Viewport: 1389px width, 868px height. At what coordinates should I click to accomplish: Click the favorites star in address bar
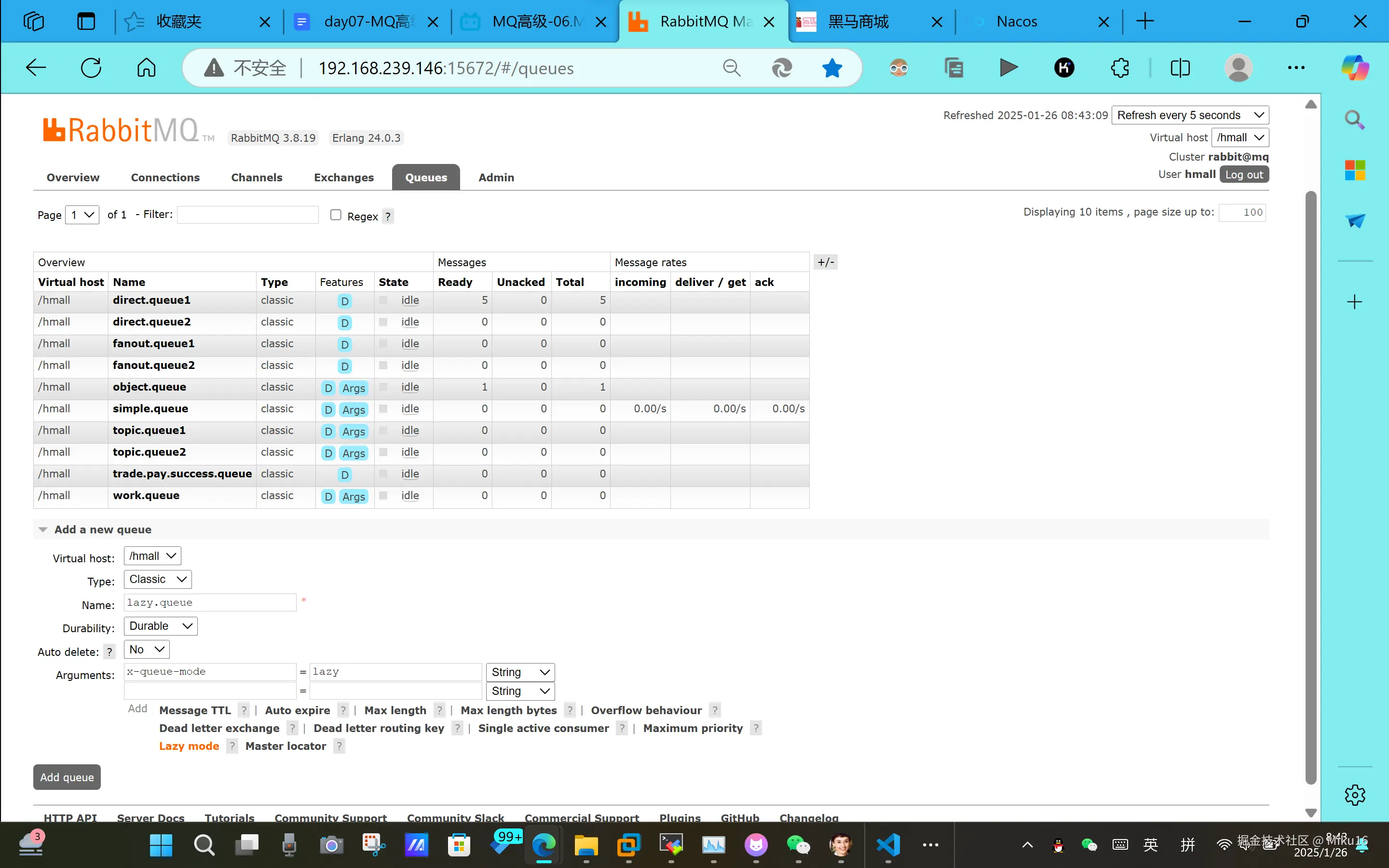(831, 68)
